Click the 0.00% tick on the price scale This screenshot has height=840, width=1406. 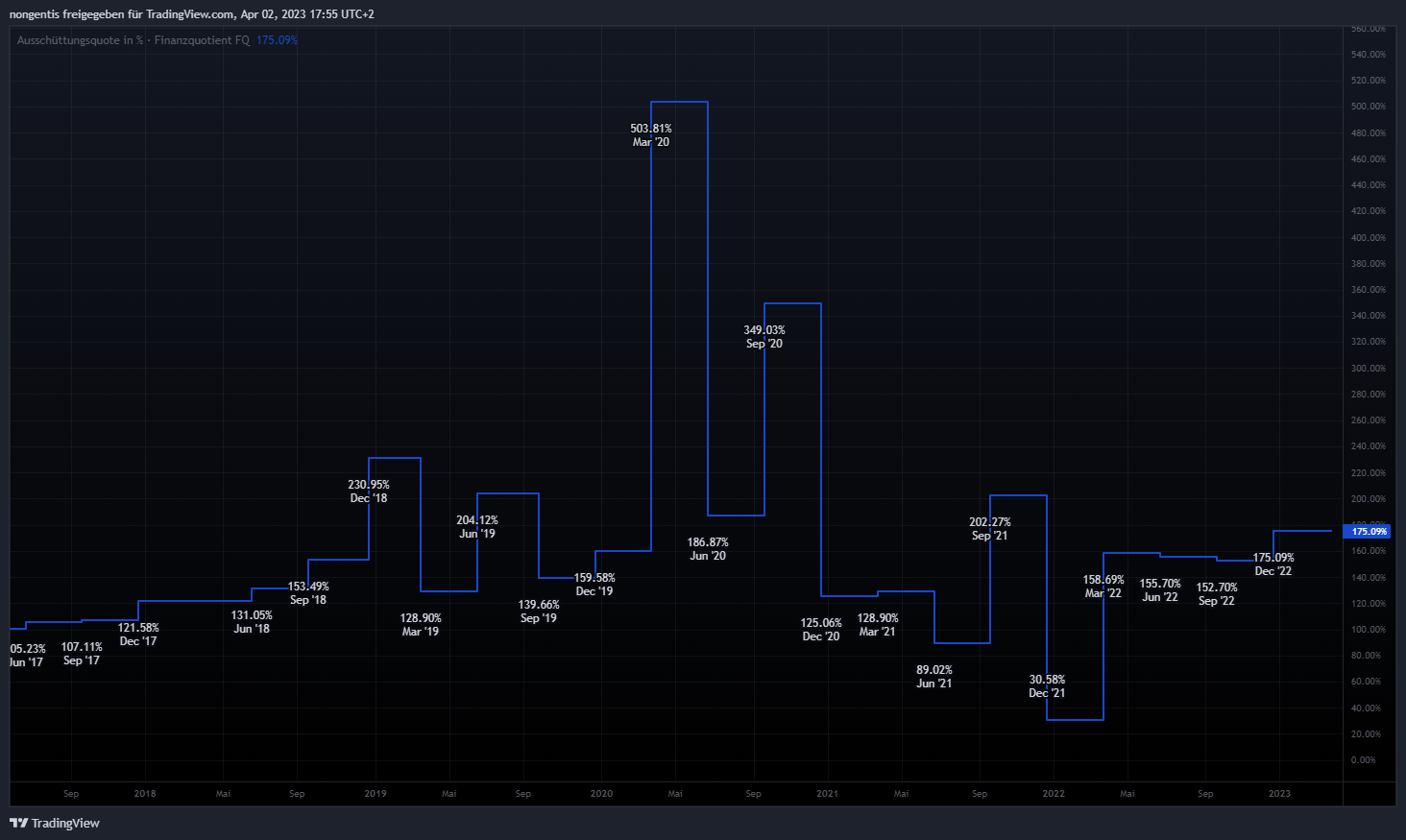point(1363,760)
